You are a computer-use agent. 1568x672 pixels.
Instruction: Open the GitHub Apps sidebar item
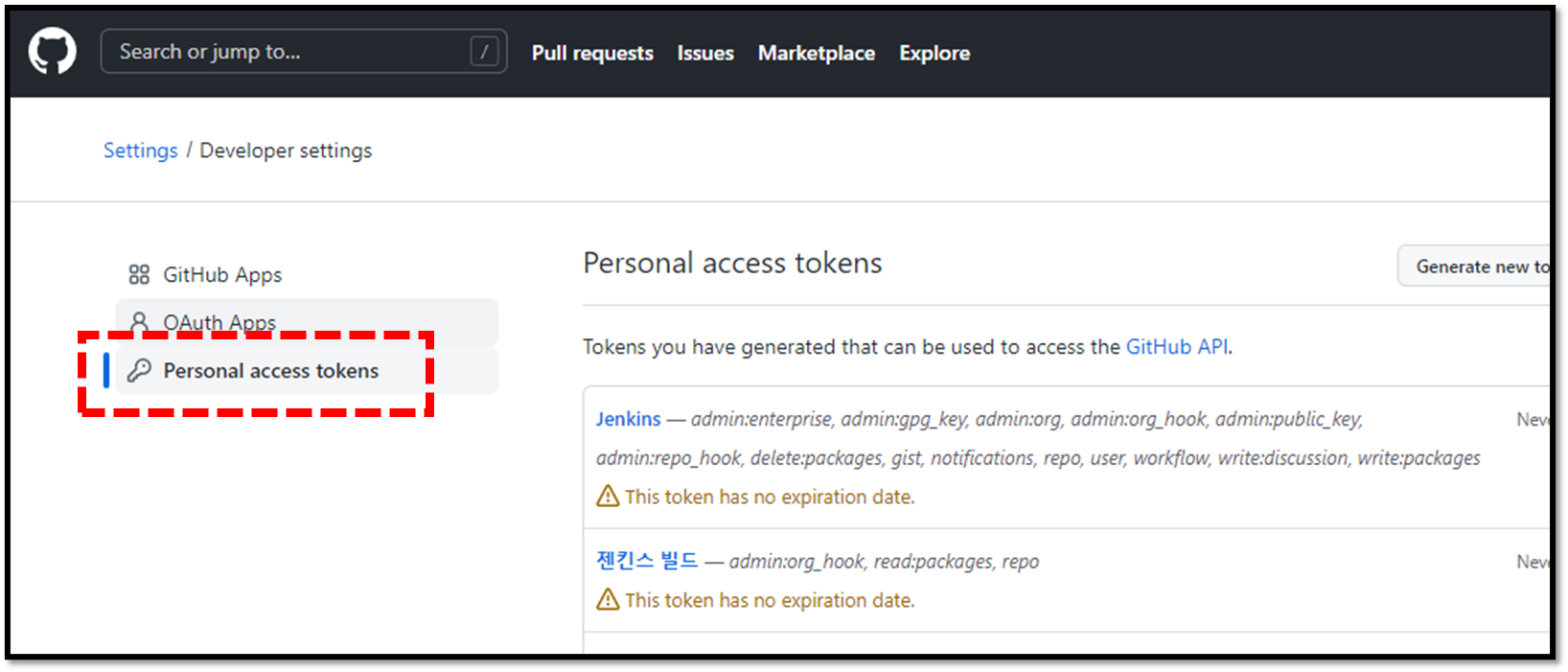click(x=222, y=275)
